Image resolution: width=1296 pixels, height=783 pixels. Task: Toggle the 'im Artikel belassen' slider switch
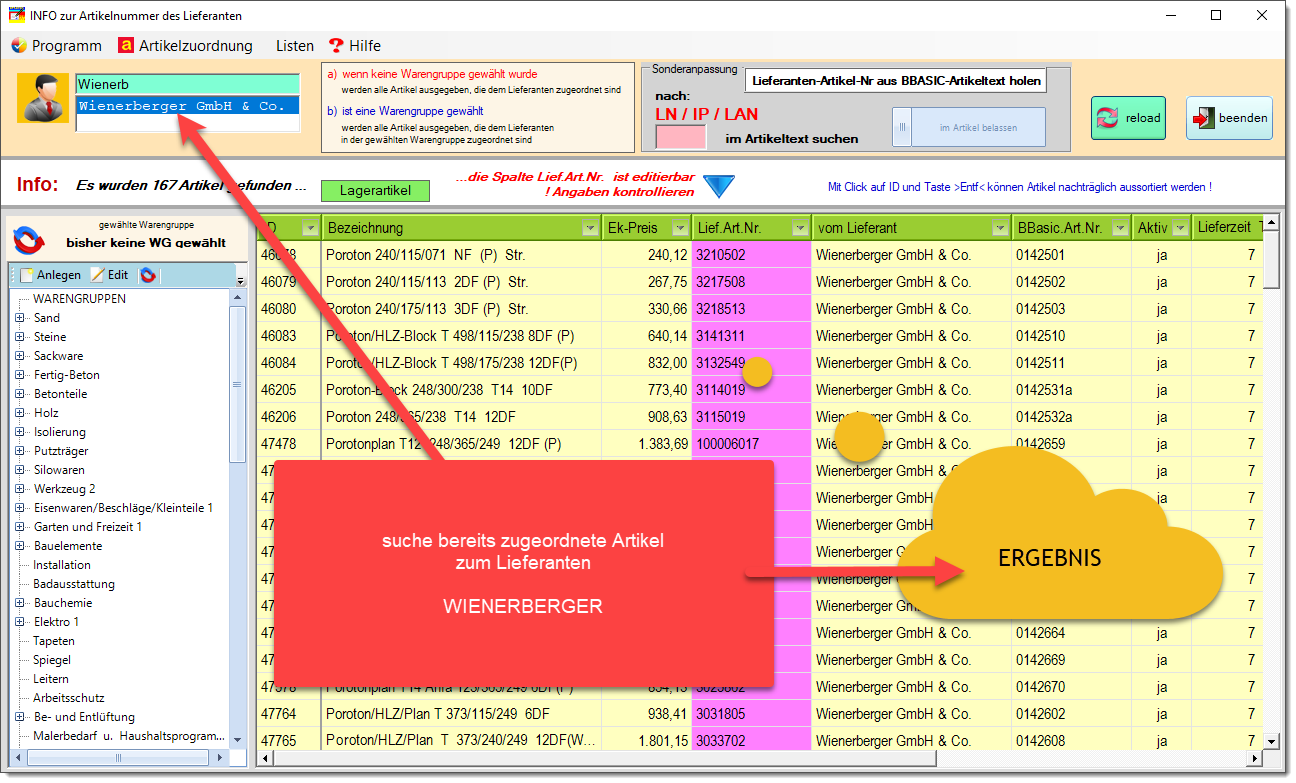968,127
